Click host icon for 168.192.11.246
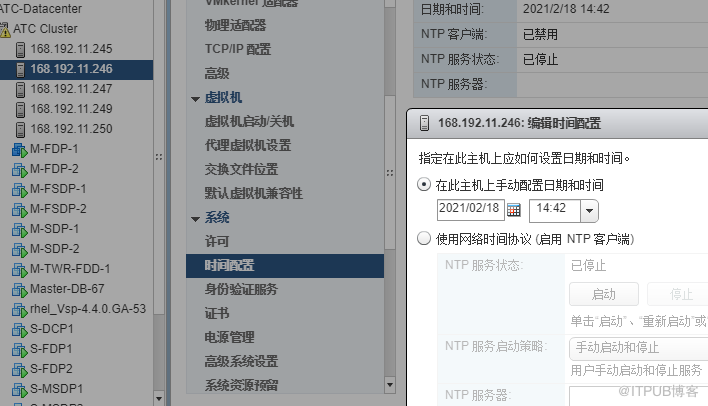708x406 pixels. coord(20,70)
